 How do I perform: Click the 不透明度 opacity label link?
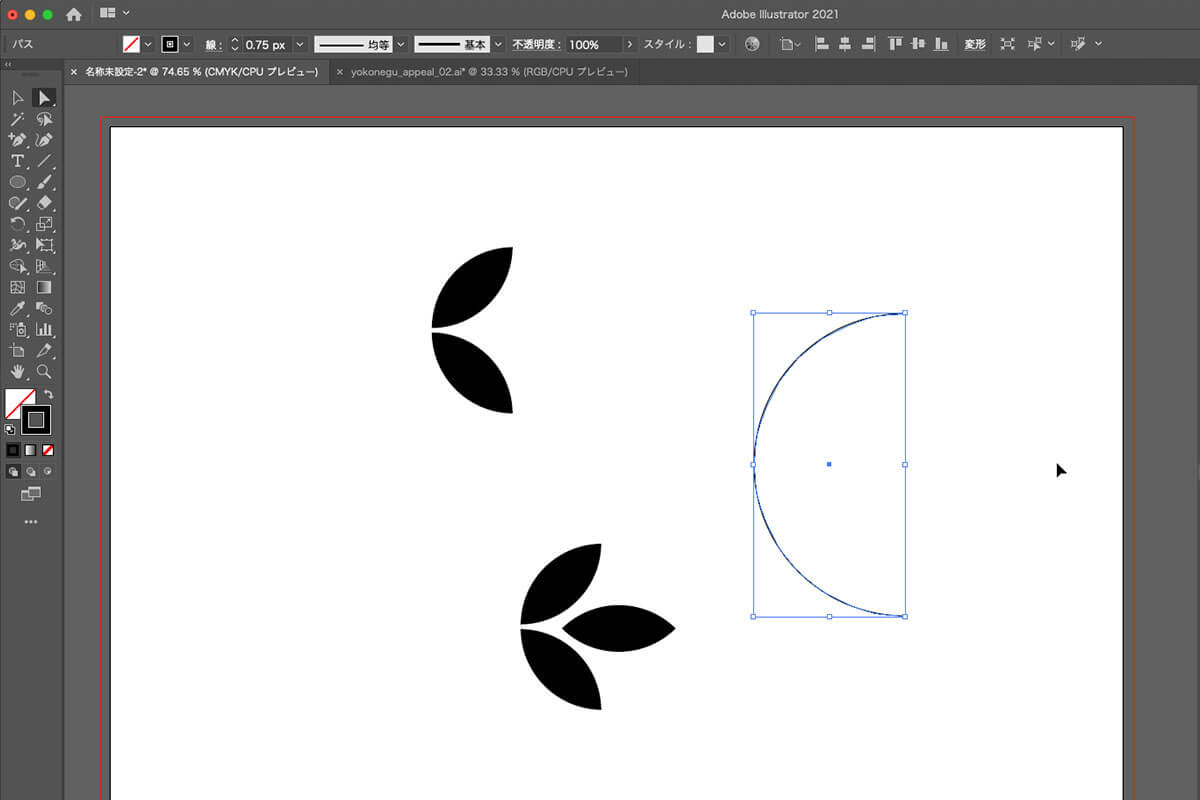[538, 44]
